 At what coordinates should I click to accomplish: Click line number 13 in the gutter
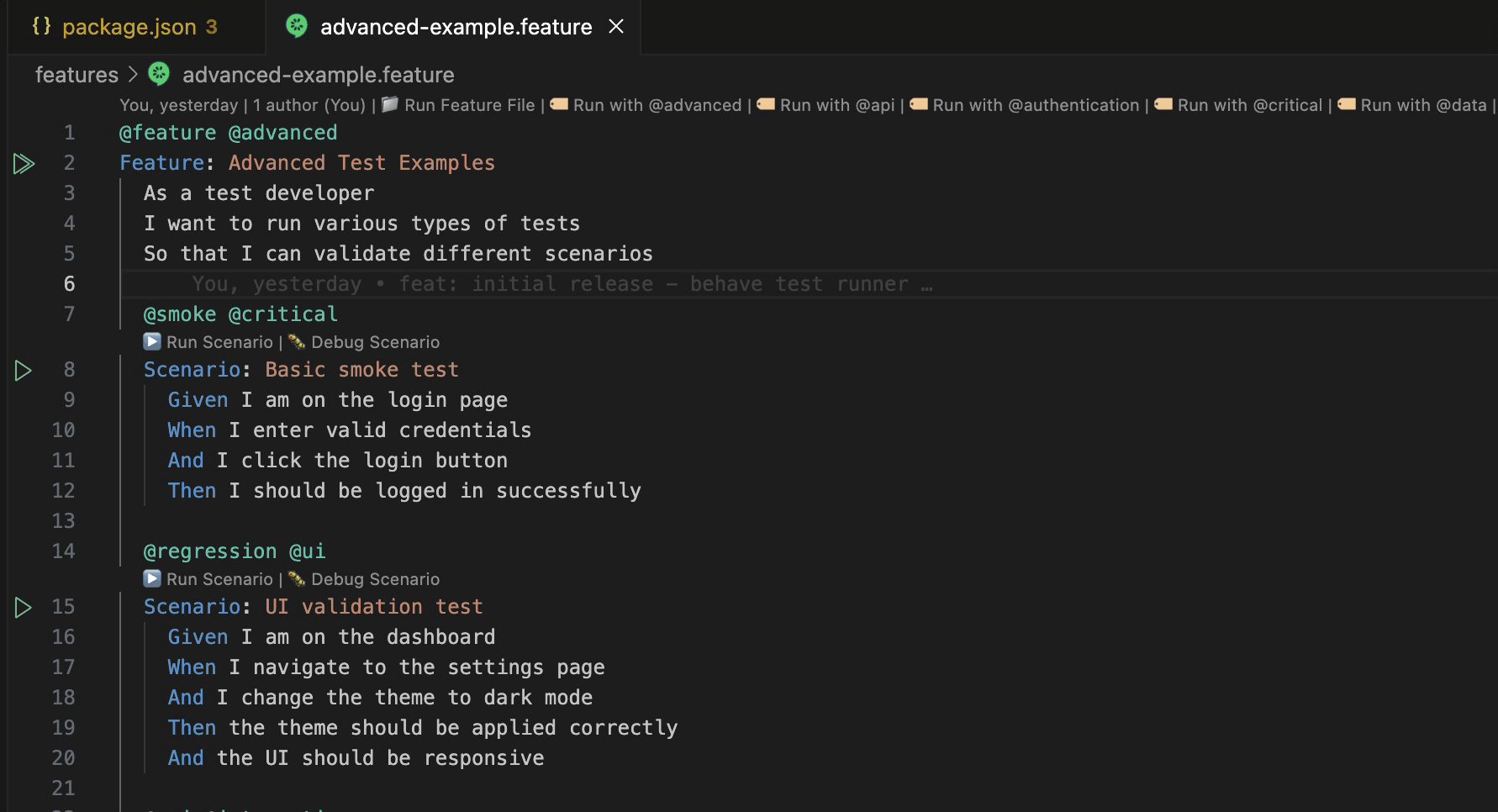click(63, 521)
